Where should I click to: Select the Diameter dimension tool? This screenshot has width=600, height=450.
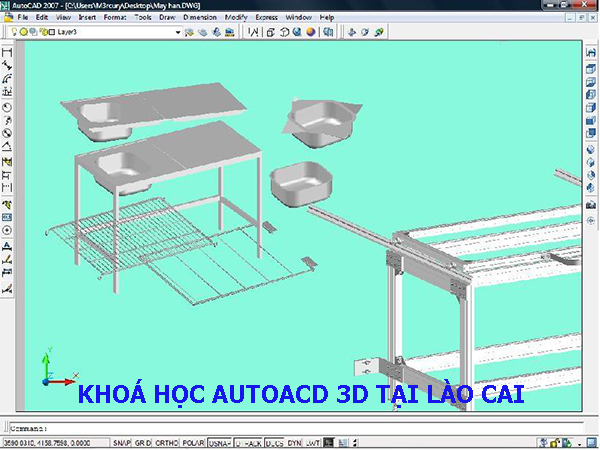7,133
